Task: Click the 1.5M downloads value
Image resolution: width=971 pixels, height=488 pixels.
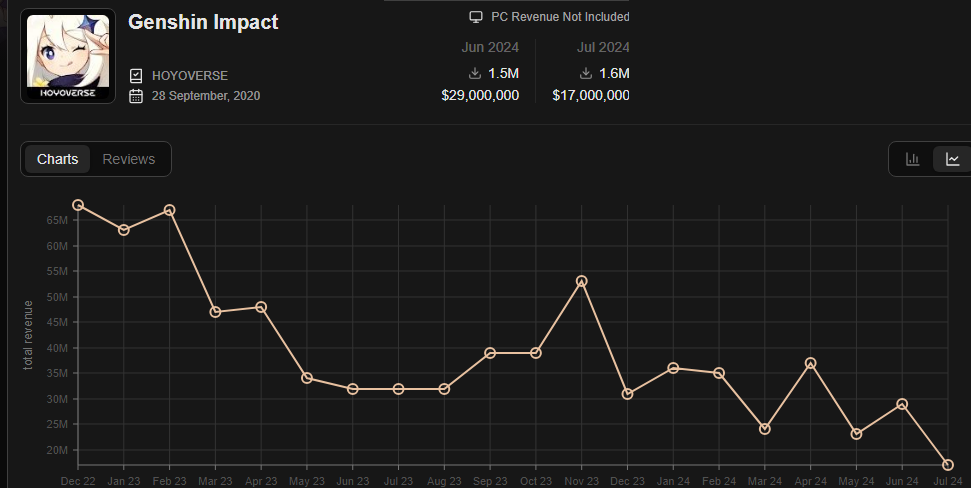Action: [503, 73]
